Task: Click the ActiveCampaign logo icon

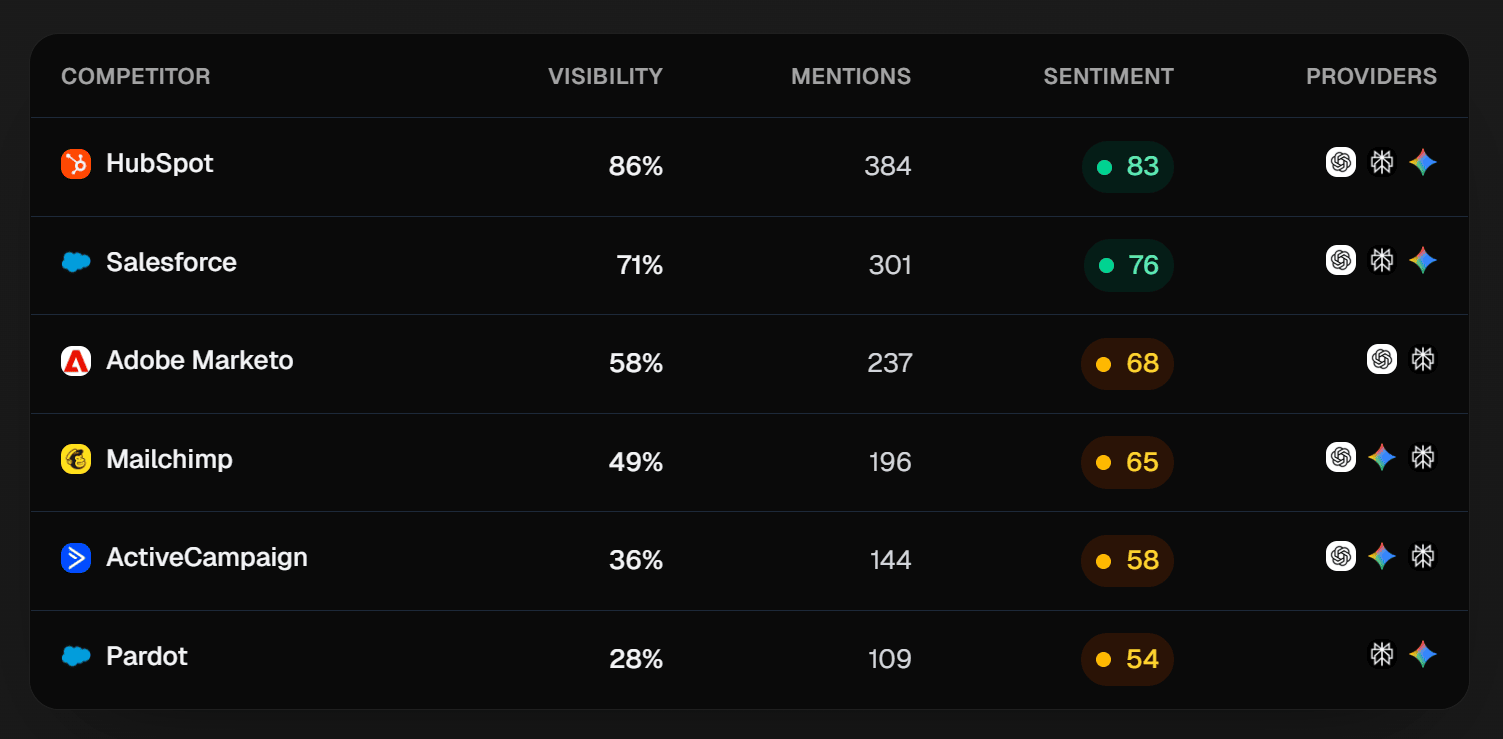Action: coord(76,558)
